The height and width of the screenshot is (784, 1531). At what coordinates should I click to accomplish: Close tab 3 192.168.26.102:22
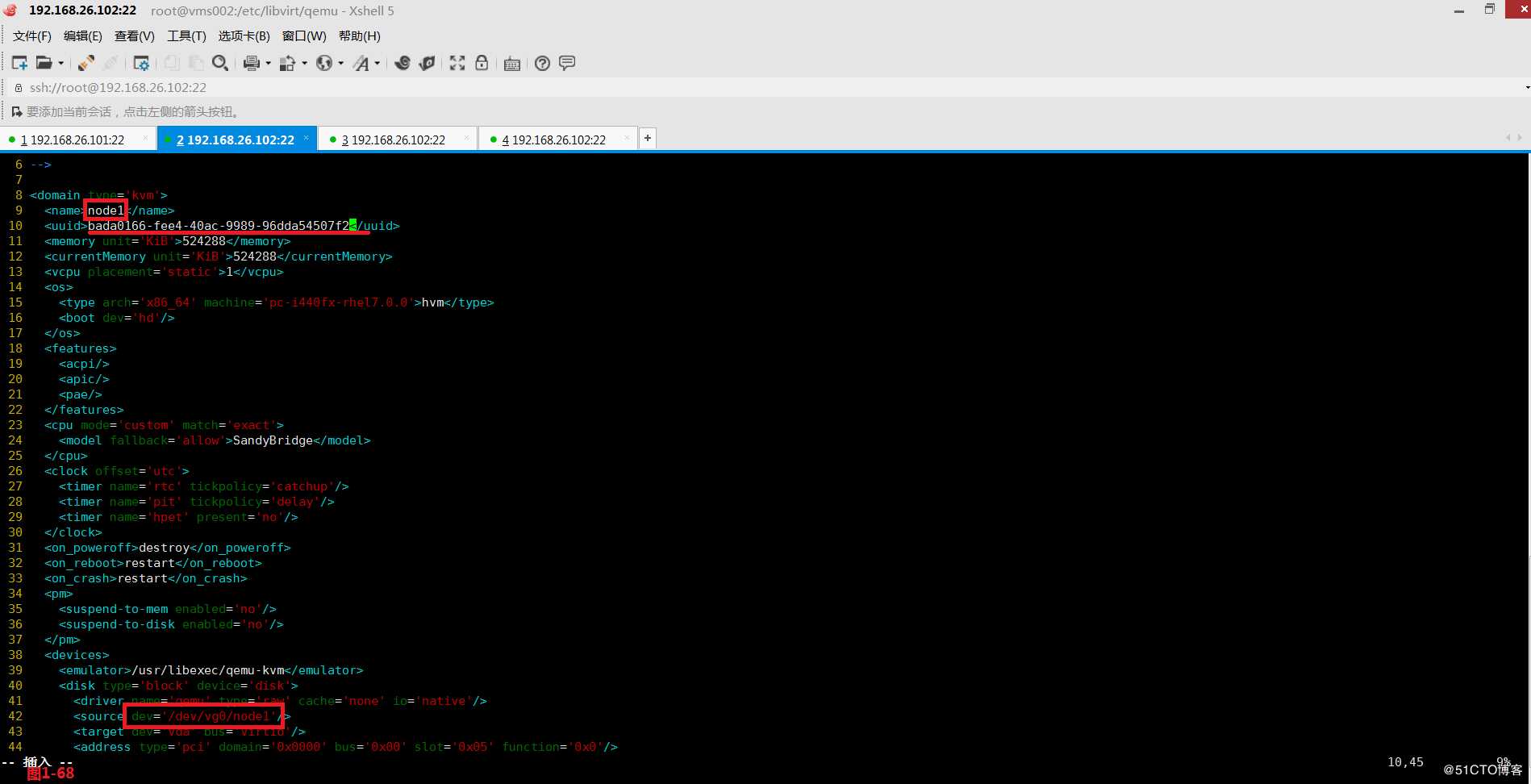tap(466, 139)
